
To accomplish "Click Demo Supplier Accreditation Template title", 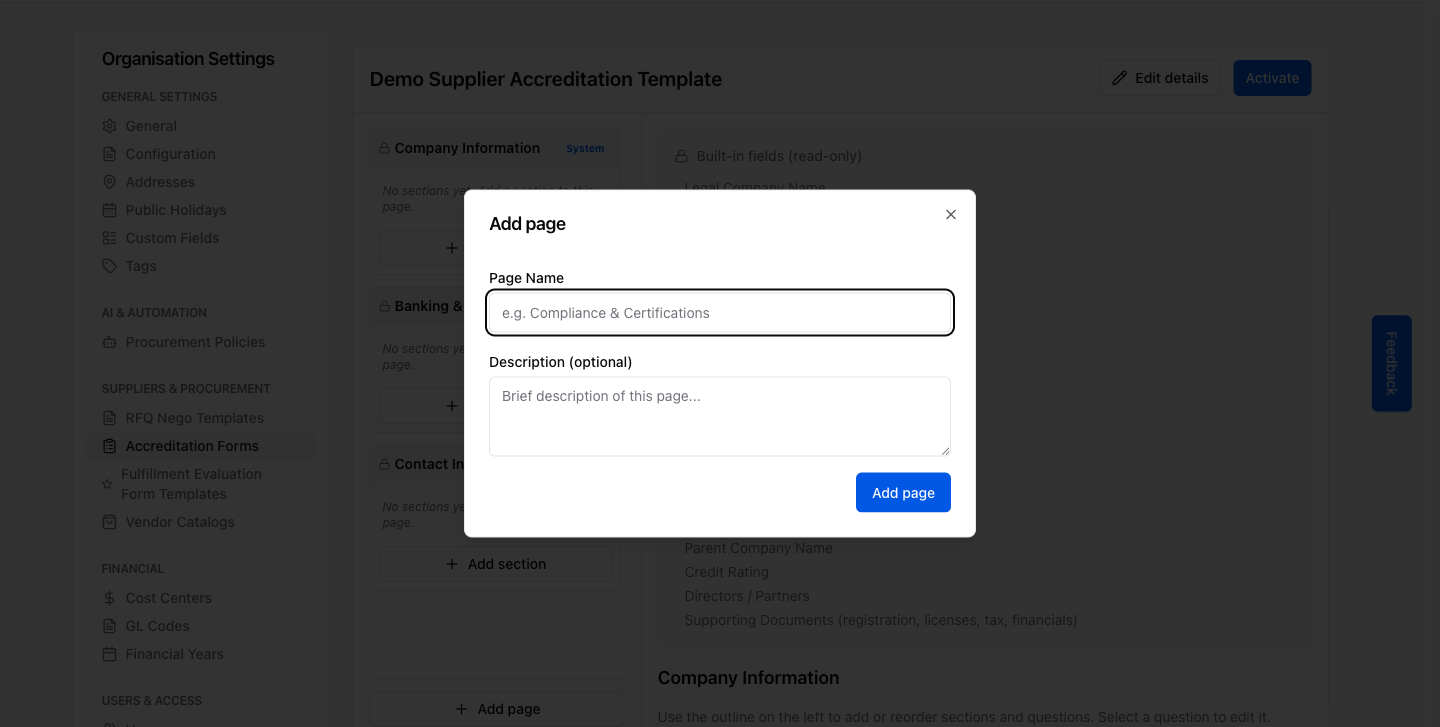I will (x=546, y=79).
